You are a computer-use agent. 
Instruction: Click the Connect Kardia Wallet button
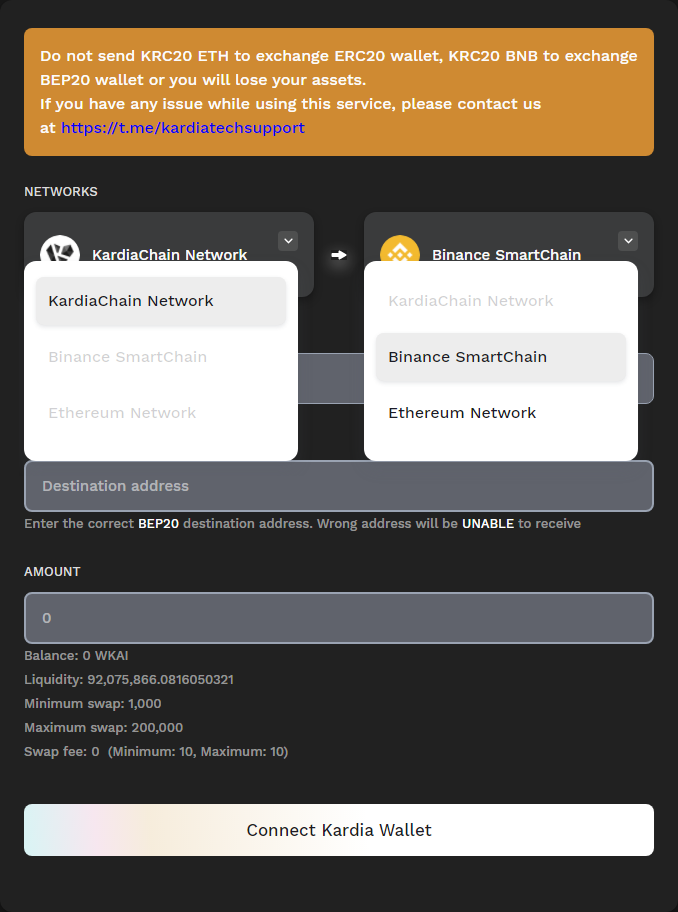coord(339,830)
